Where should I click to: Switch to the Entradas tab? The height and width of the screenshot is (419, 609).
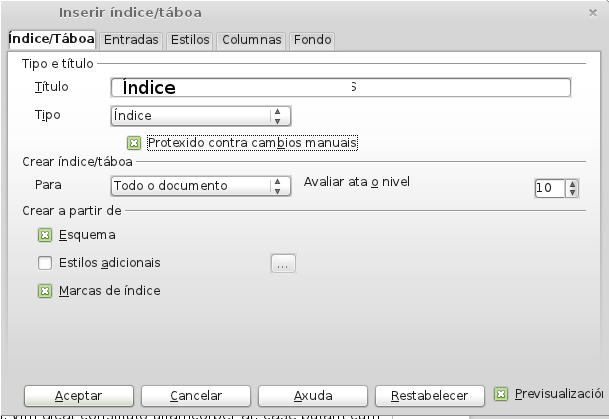click(131, 40)
